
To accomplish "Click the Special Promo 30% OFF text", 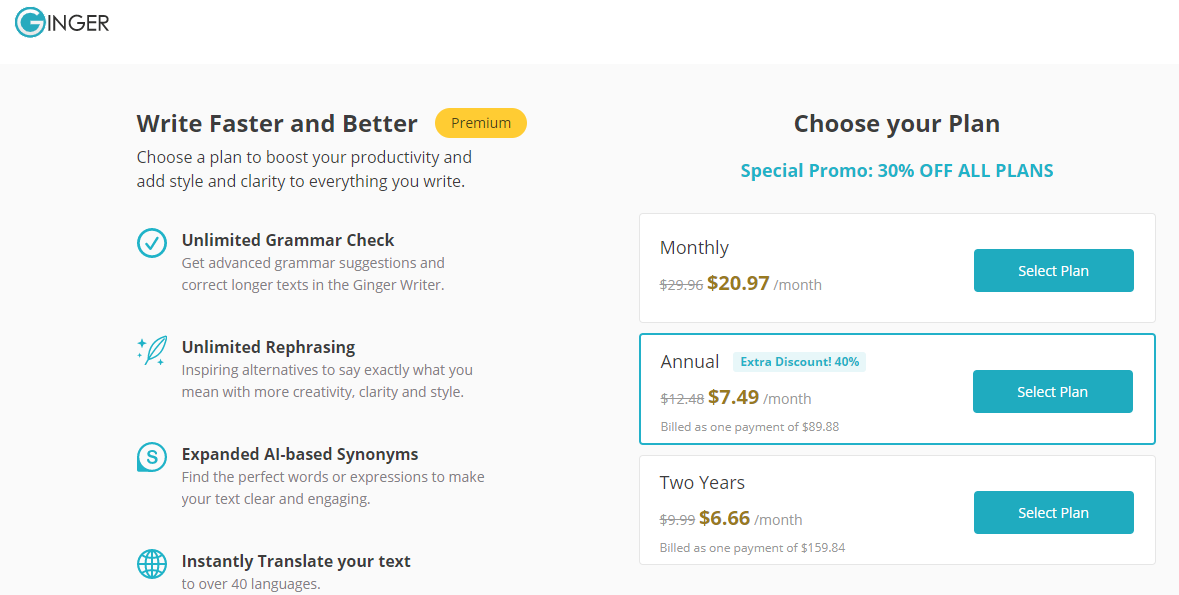I will [897, 171].
